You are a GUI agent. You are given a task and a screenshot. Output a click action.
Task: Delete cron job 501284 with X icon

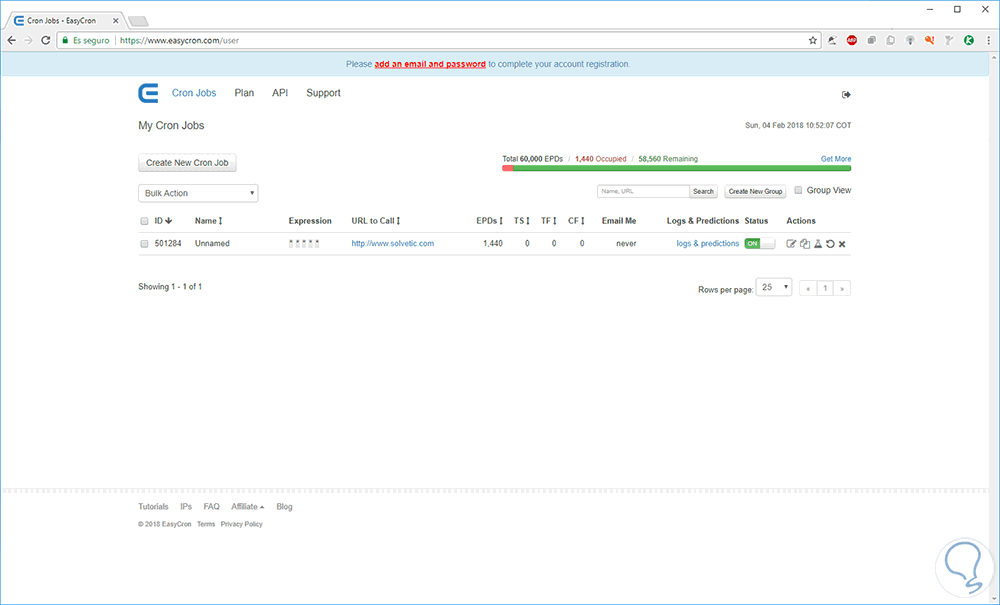(x=842, y=244)
